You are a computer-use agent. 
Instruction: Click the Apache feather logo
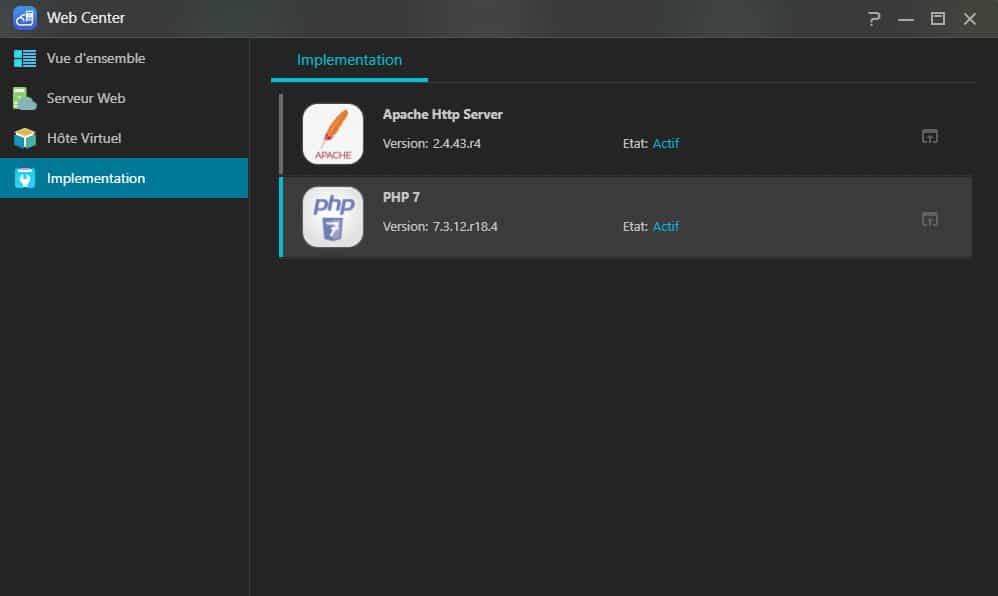tap(333, 134)
